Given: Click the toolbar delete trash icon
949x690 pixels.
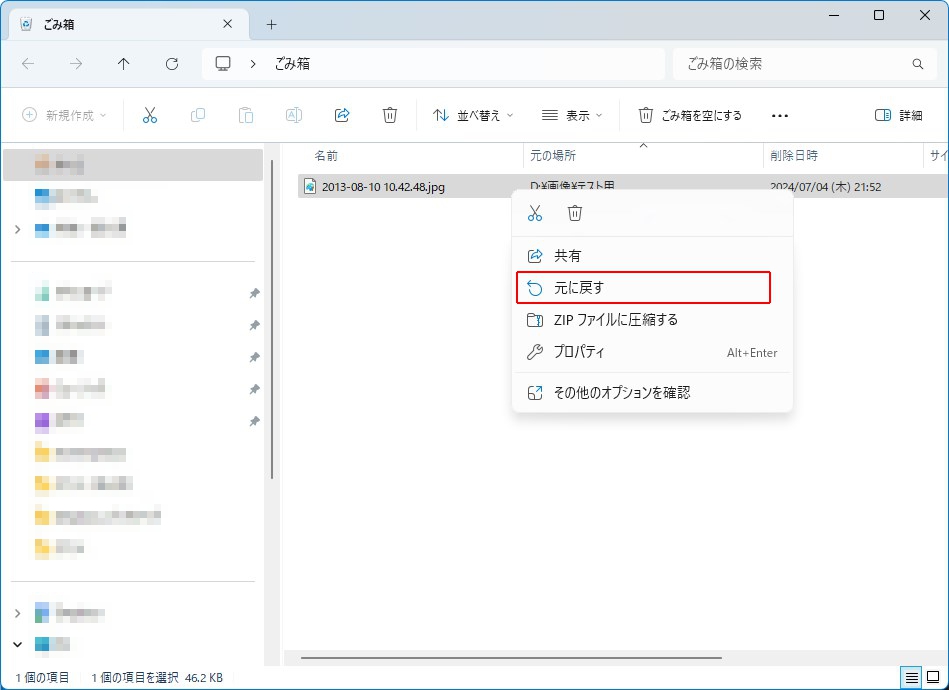Looking at the screenshot, I should 390,115.
